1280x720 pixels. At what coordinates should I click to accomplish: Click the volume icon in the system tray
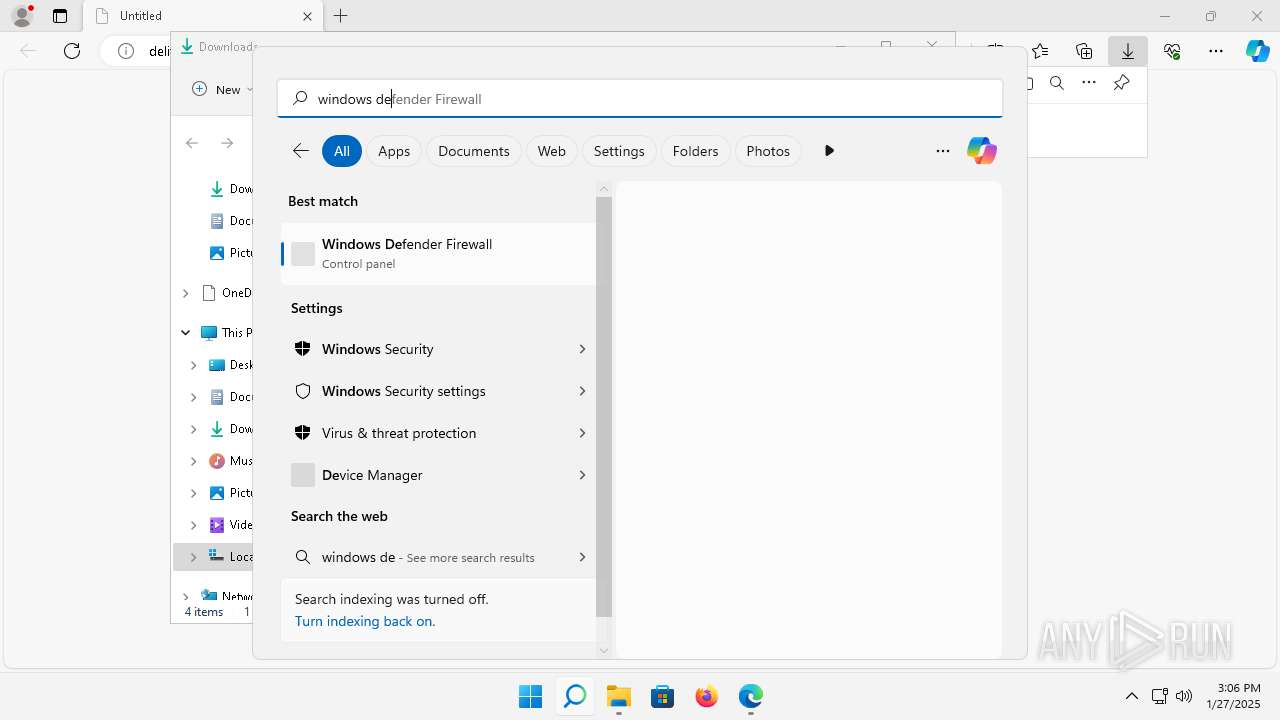click(x=1185, y=696)
